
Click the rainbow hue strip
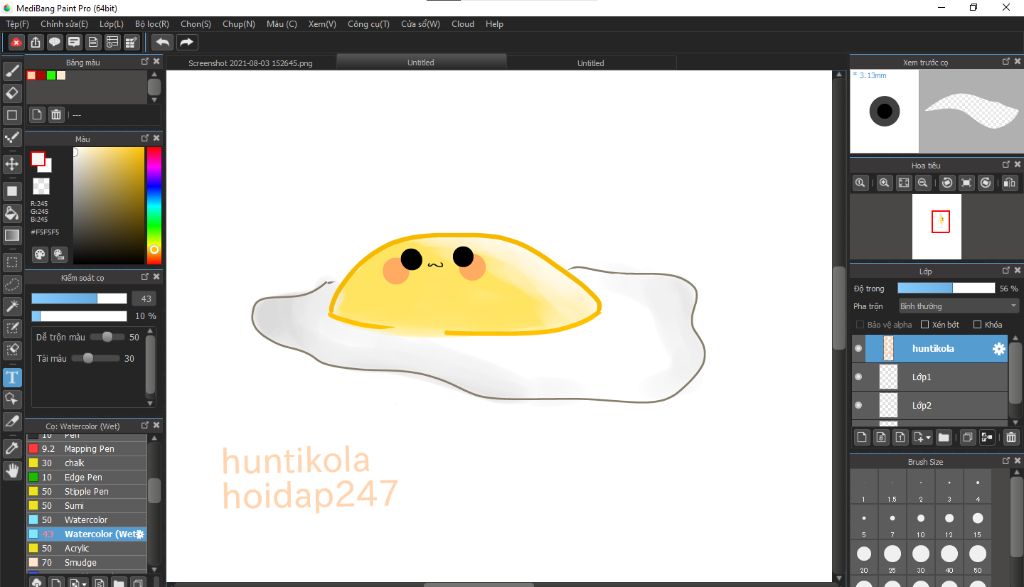click(x=153, y=205)
